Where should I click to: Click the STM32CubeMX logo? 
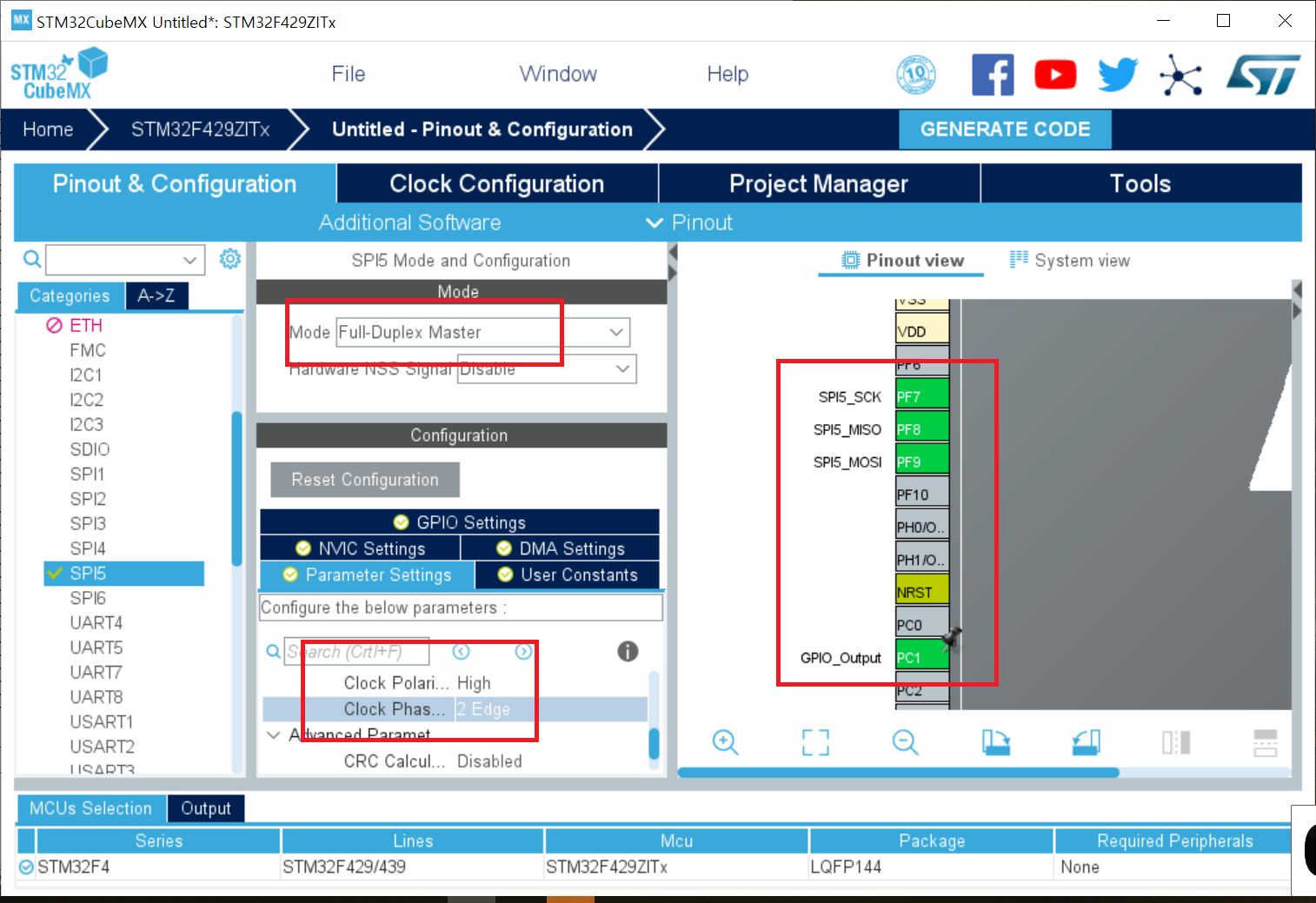click(58, 75)
